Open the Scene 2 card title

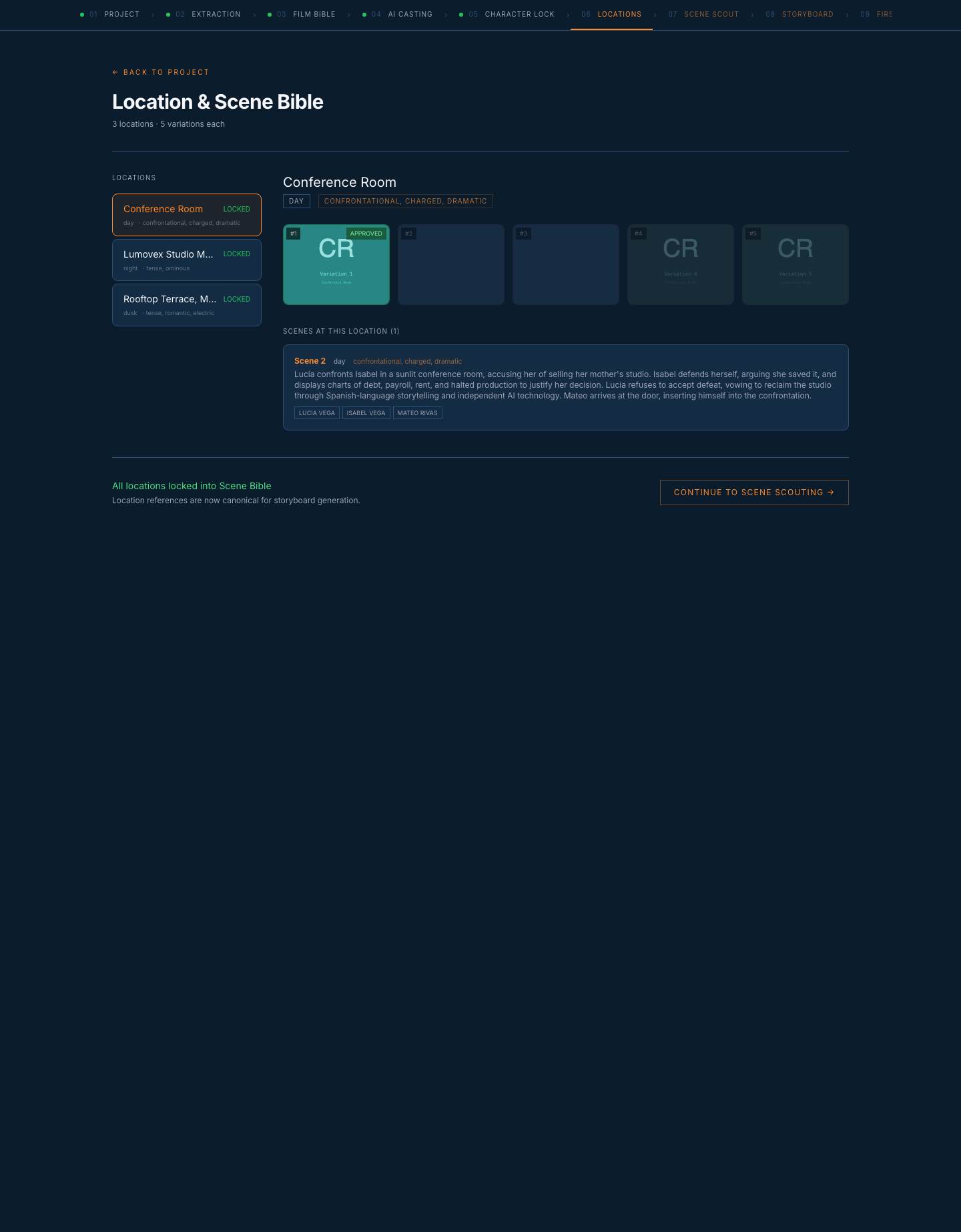tap(310, 361)
